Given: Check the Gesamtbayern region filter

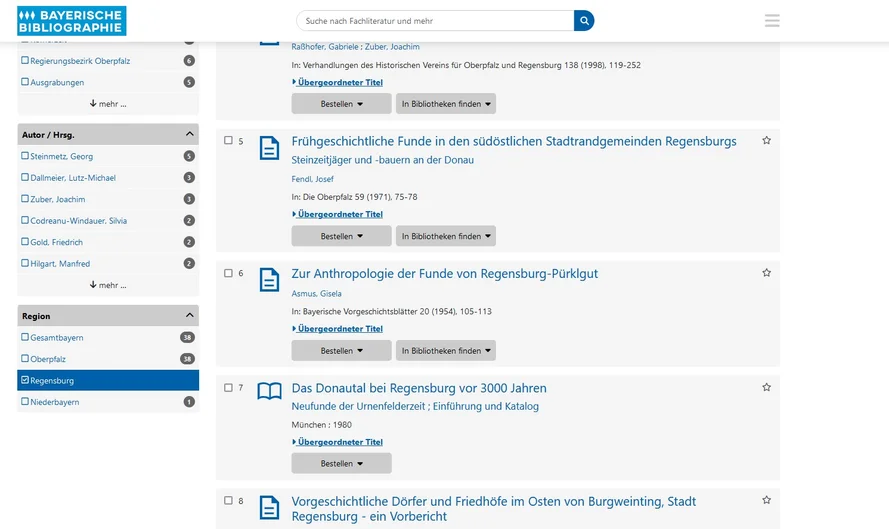Looking at the screenshot, I should pos(25,337).
